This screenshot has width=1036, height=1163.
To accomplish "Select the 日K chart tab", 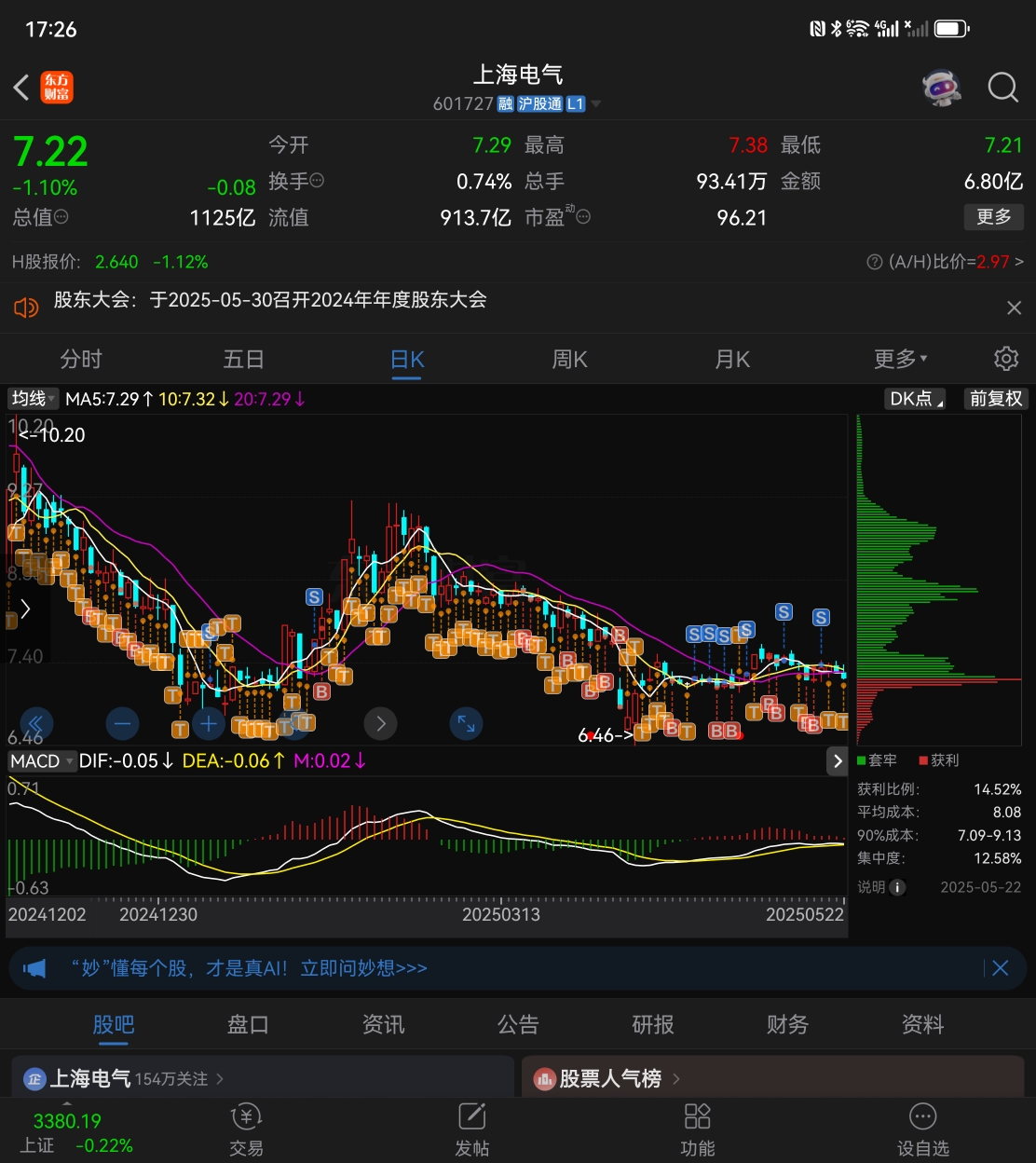I will pos(407,359).
